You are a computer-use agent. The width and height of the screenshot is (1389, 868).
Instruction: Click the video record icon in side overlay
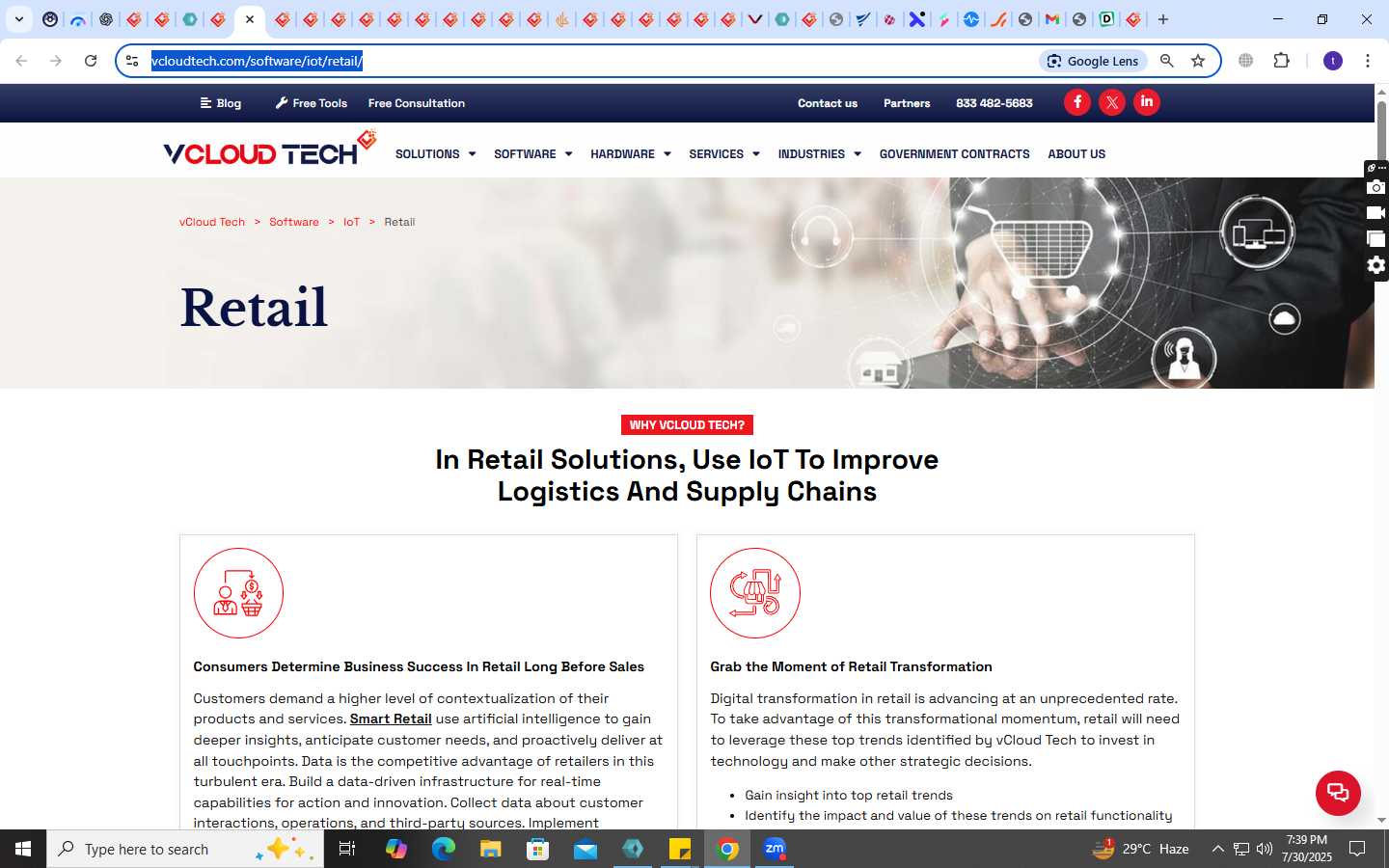[x=1376, y=213]
